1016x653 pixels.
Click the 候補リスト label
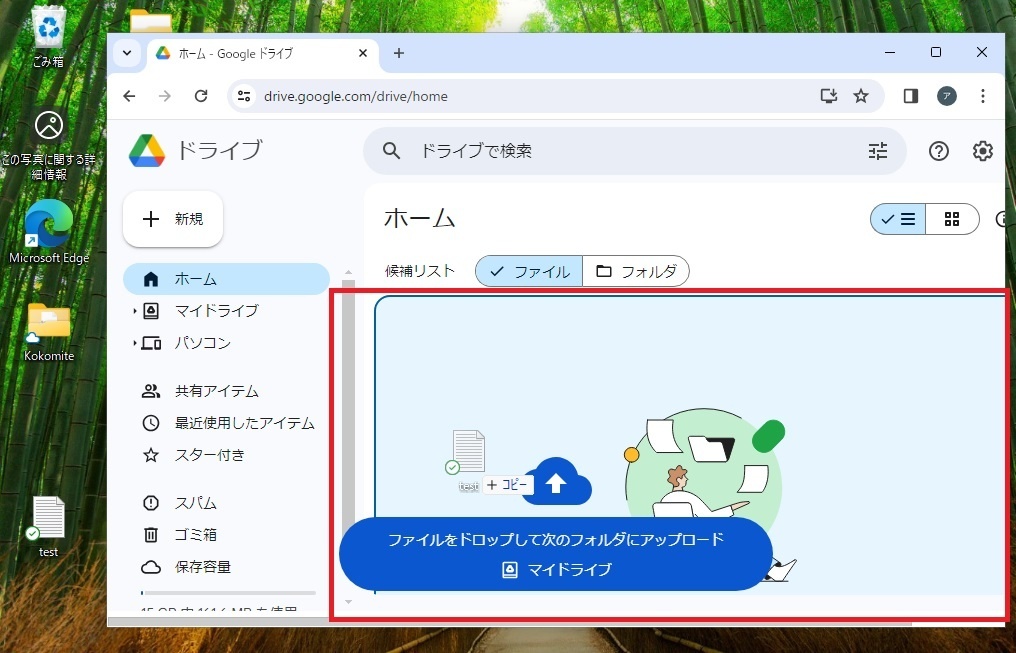[420, 271]
